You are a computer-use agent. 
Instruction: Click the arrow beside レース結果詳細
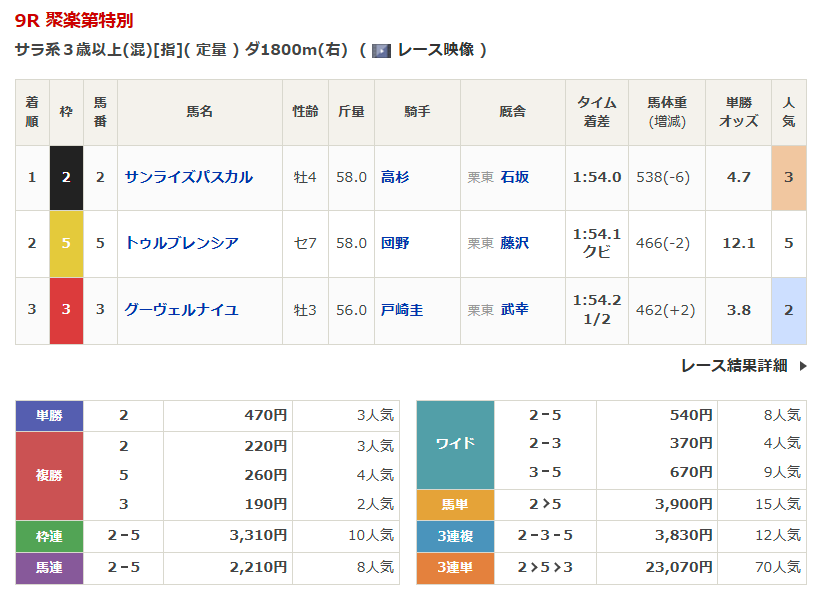click(x=802, y=366)
